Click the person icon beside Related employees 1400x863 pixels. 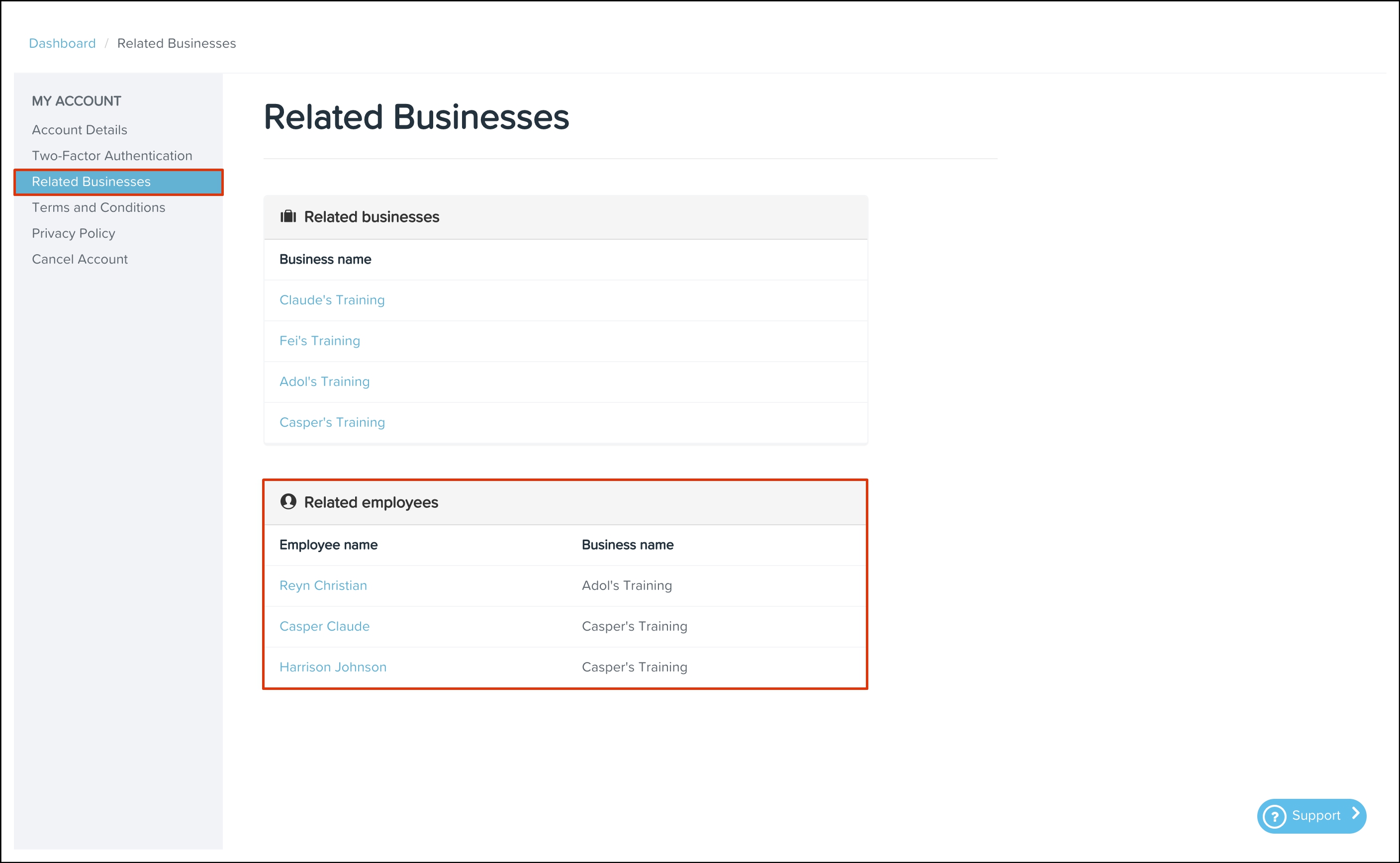(x=287, y=502)
